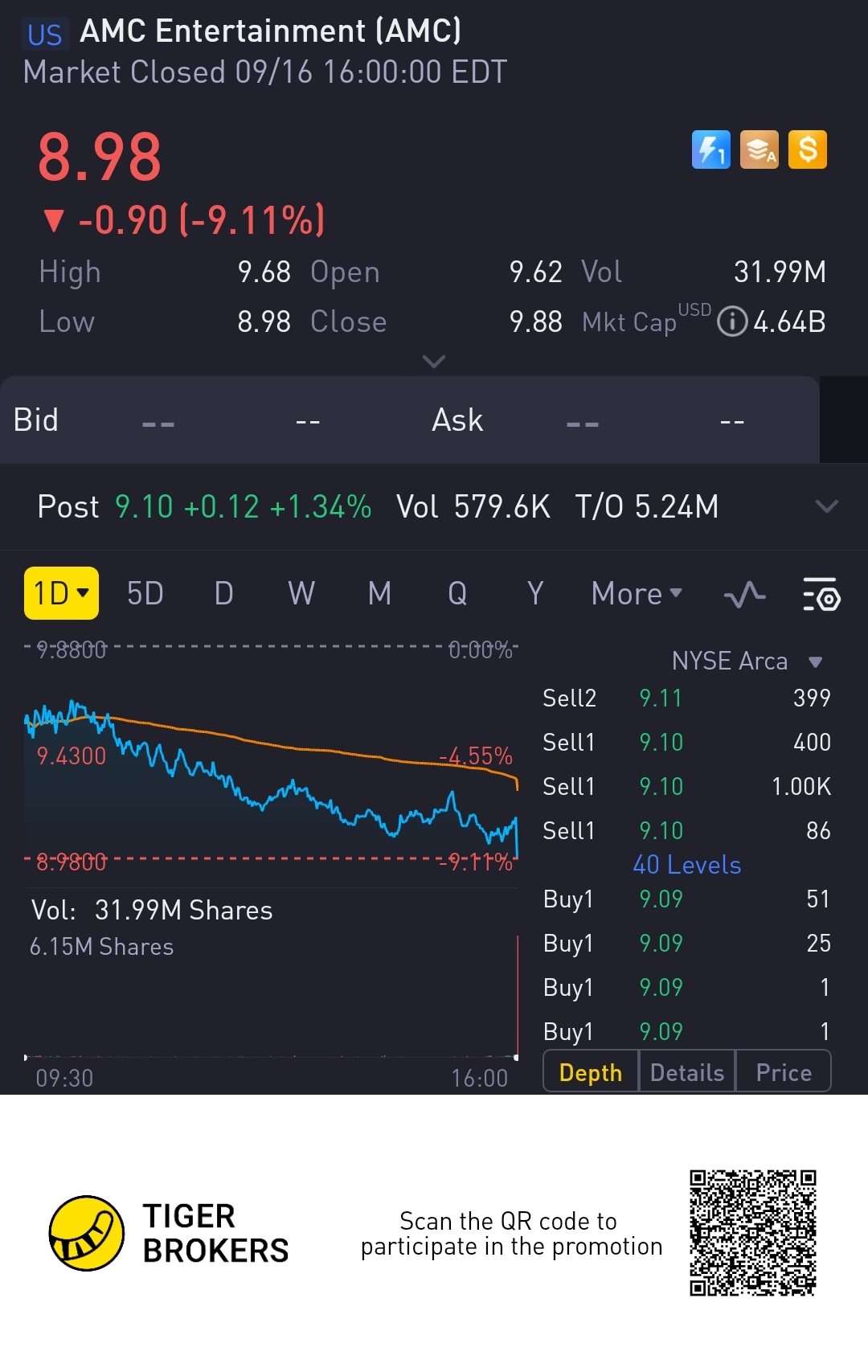Image resolution: width=868 pixels, height=1372 pixels.
Task: Switch to the Depth tab
Action: pyautogui.click(x=591, y=1072)
